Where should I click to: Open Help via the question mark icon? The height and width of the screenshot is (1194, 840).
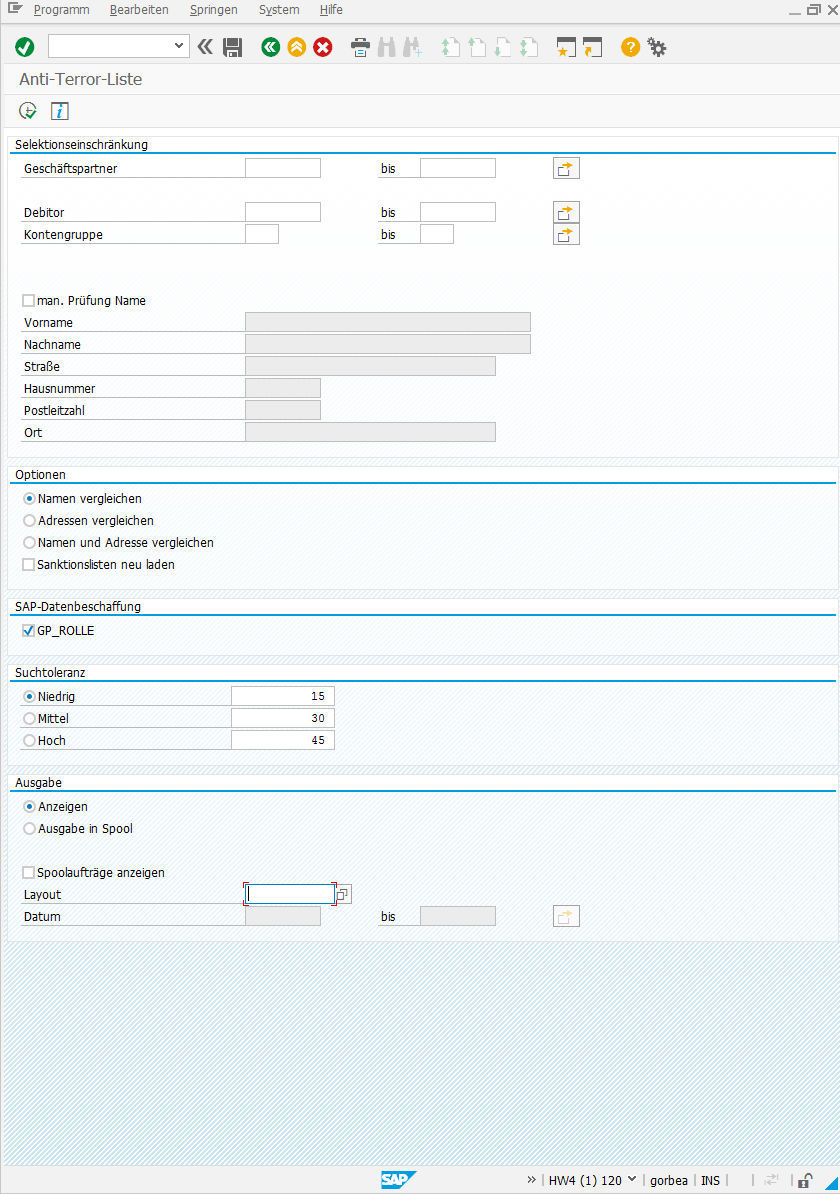pos(629,46)
